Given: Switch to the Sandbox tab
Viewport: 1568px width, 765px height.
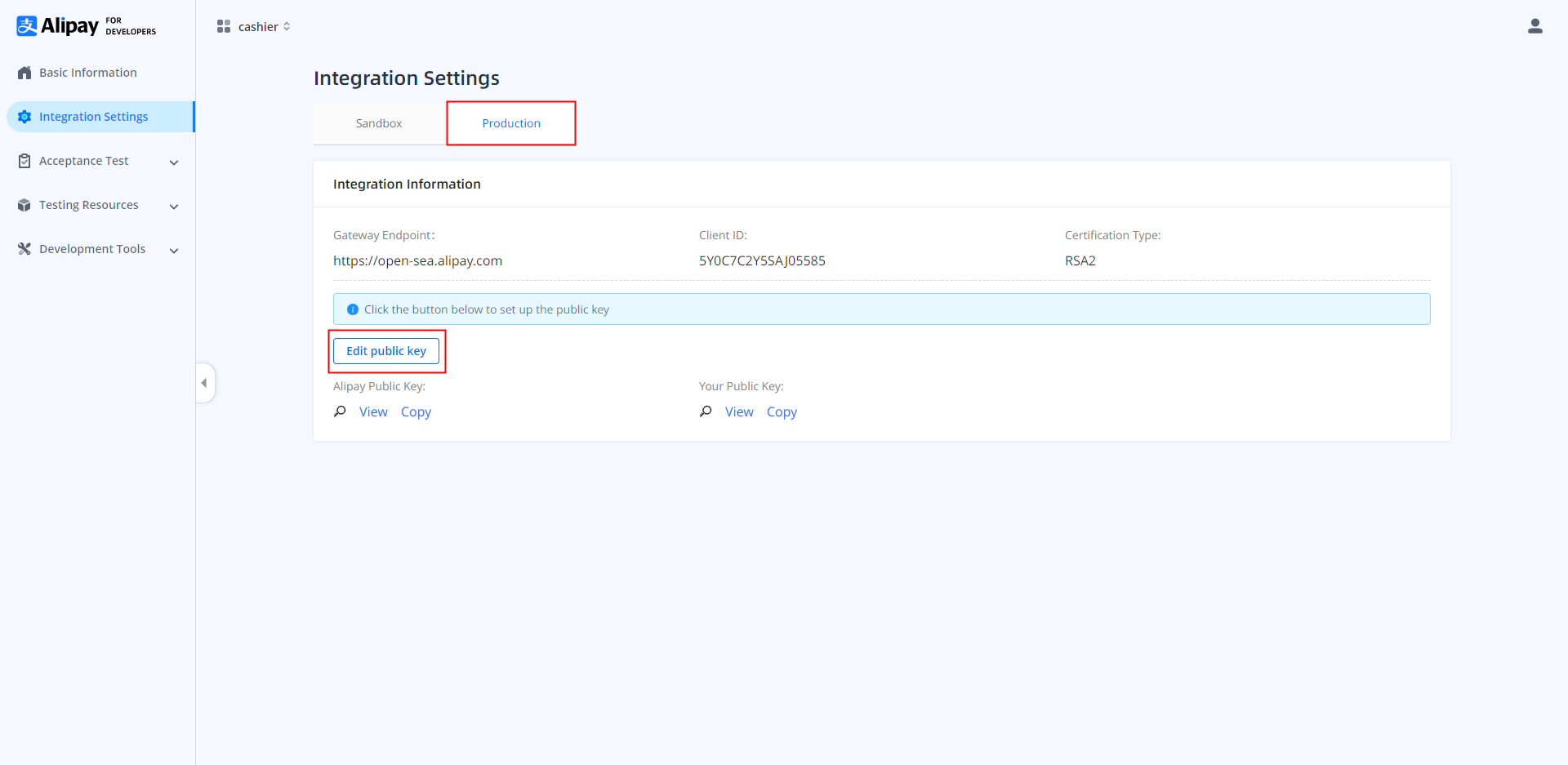Looking at the screenshot, I should pos(379,123).
